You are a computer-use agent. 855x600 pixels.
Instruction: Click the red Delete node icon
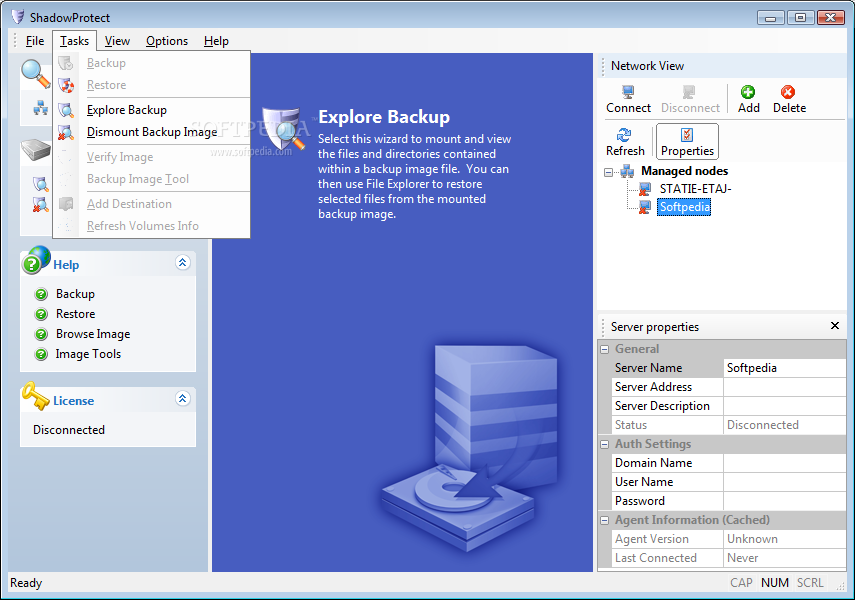tap(788, 92)
